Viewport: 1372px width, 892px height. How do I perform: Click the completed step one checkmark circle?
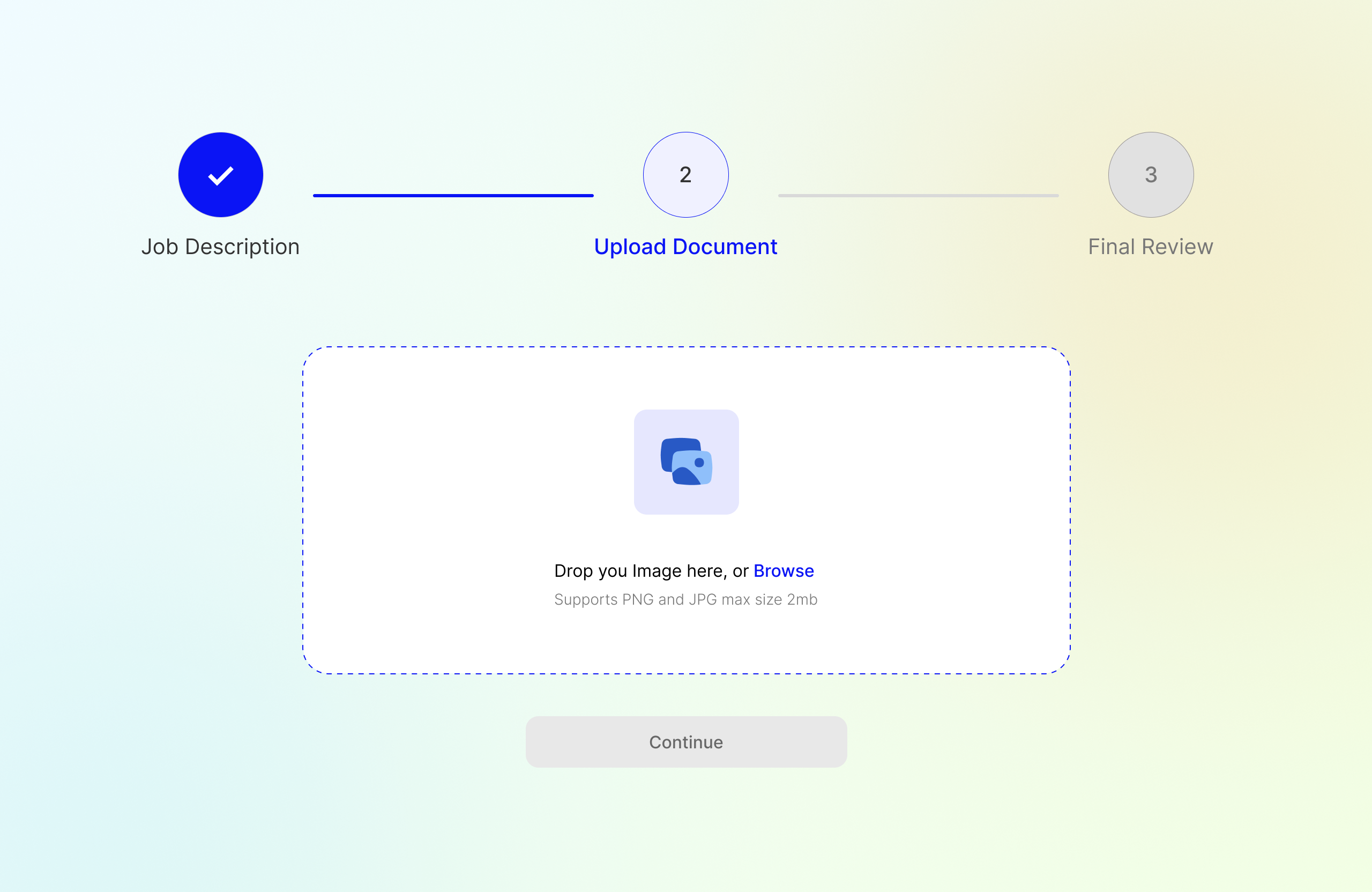point(221,175)
